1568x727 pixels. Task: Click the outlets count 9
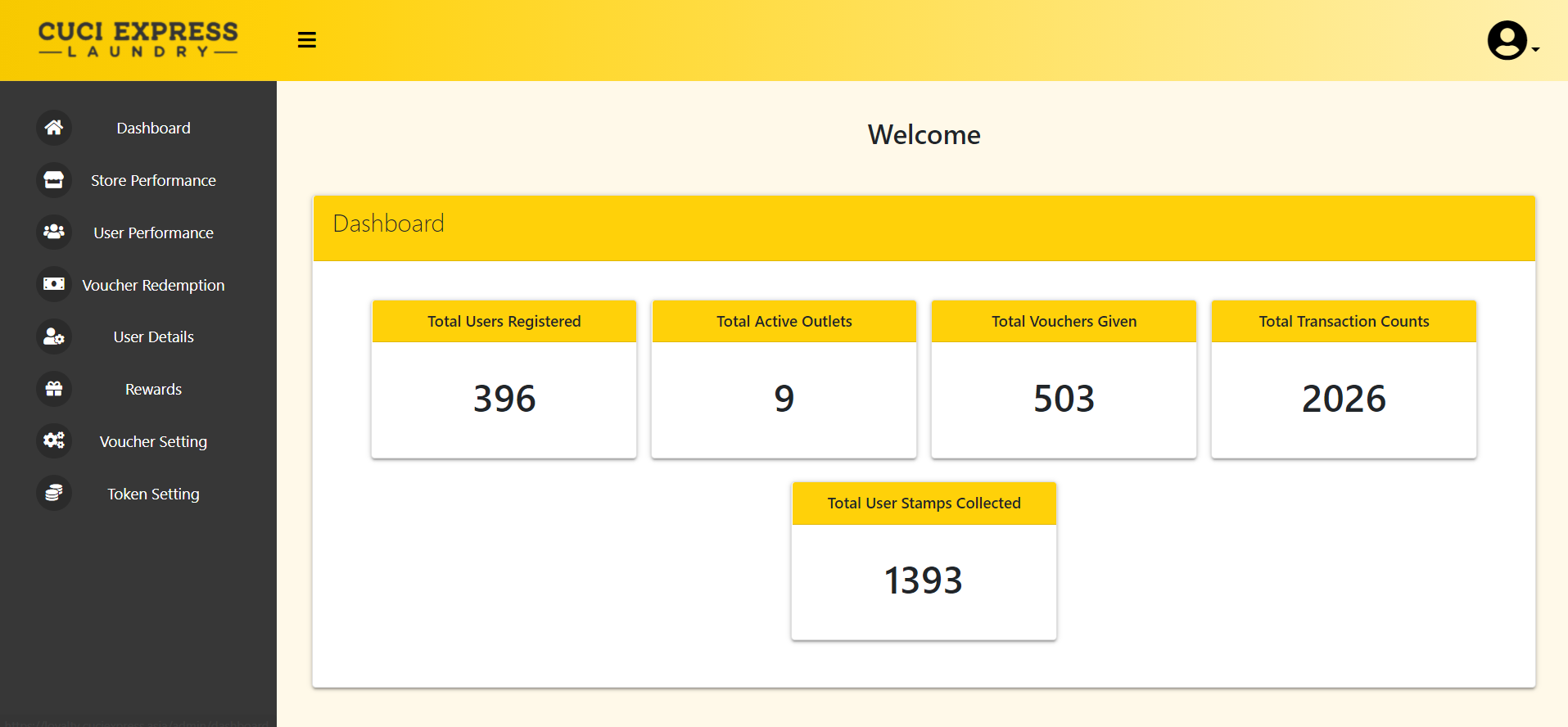click(x=784, y=399)
